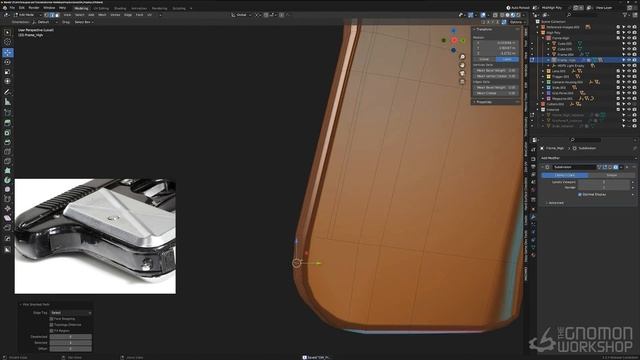Viewport: 640px width, 360px height.
Task: Open the Mesh menu in viewport header
Action: coord(102,15)
